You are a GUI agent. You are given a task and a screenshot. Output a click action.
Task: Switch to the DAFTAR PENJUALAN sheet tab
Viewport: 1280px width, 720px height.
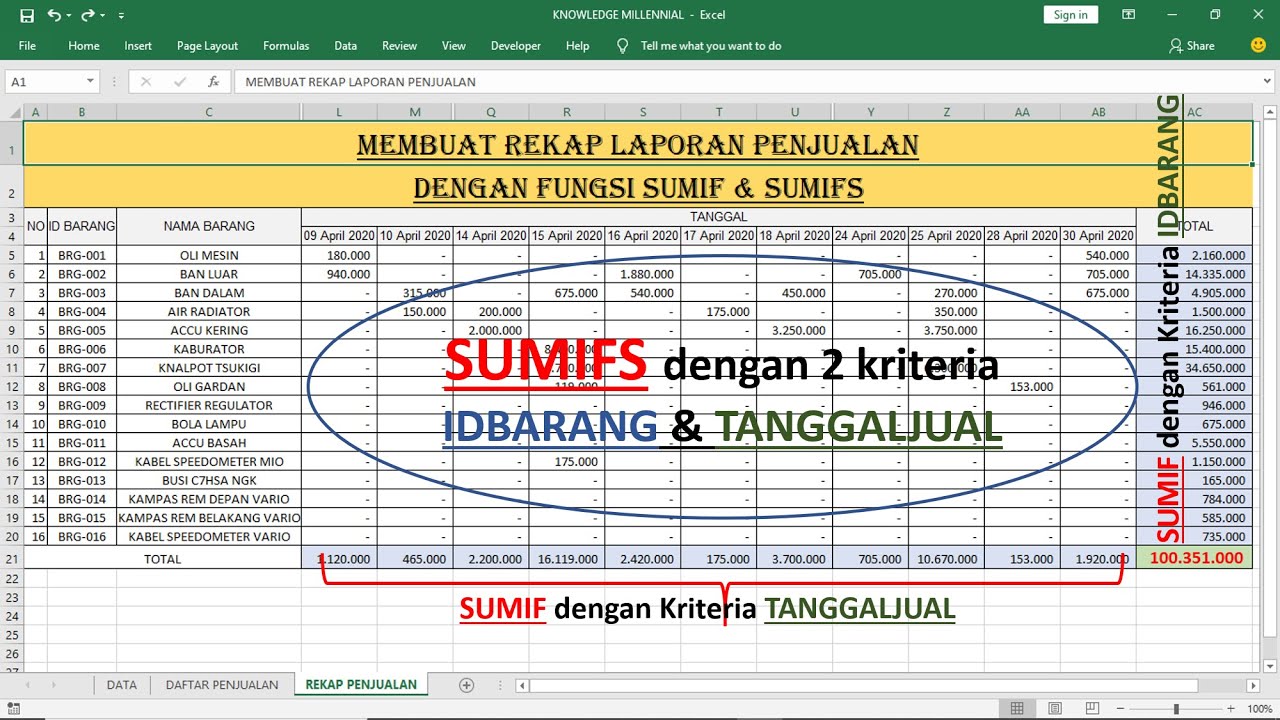point(222,685)
